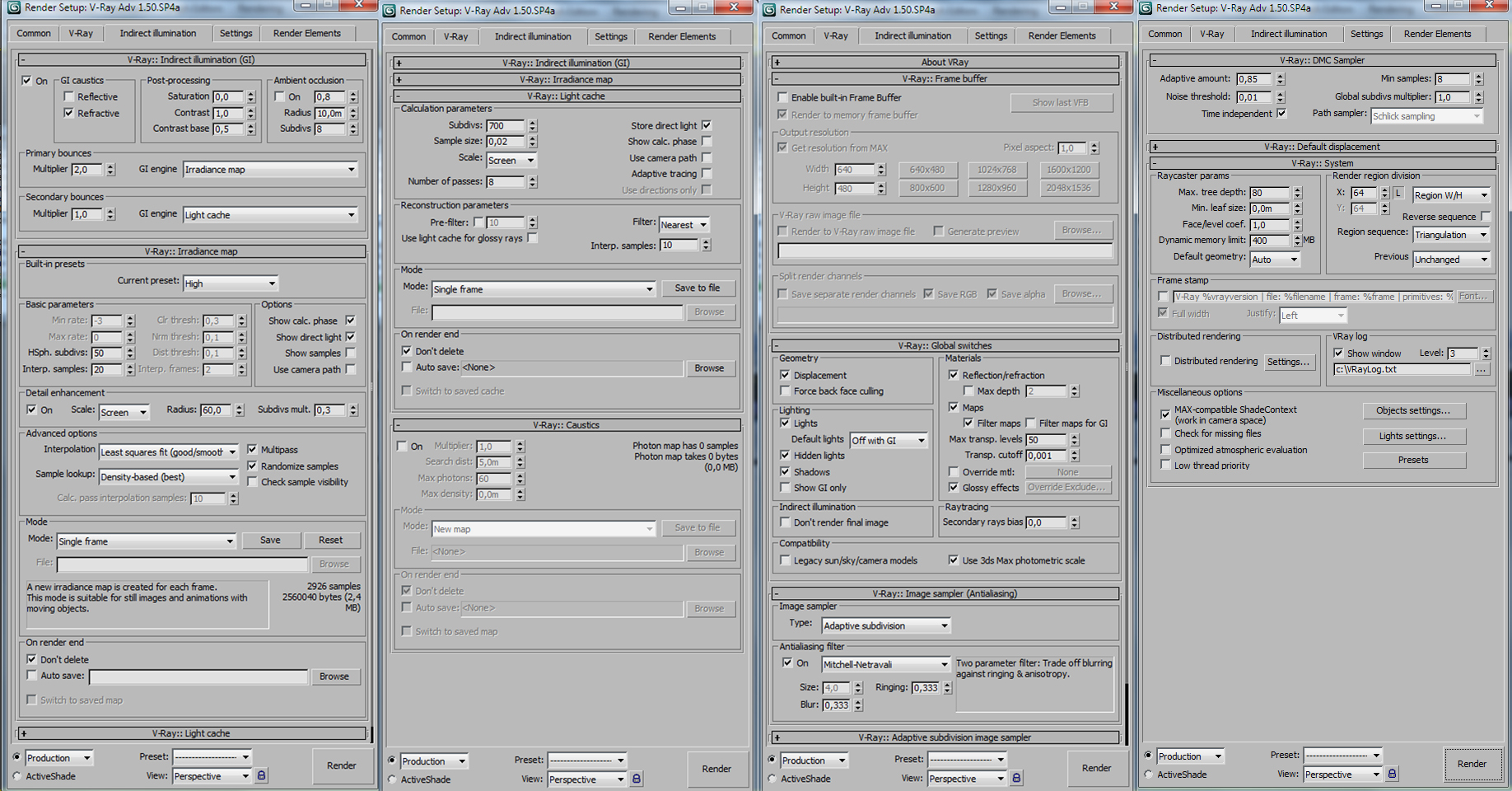Open Light cache Filter dropdown showing Nearest
This screenshot has width=1512, height=791.
[684, 224]
